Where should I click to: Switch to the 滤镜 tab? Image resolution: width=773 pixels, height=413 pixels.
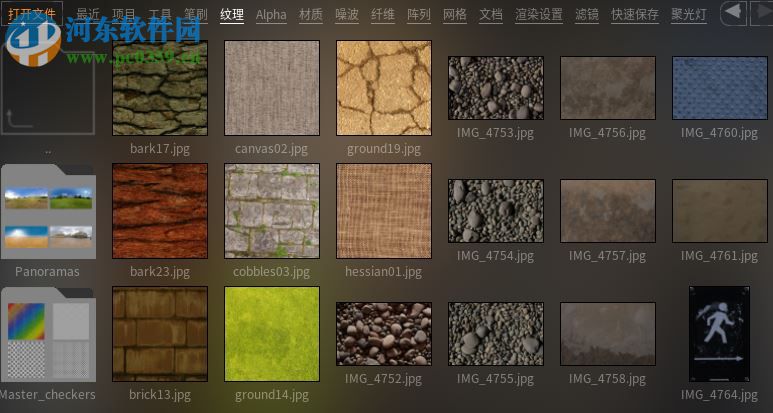(587, 15)
